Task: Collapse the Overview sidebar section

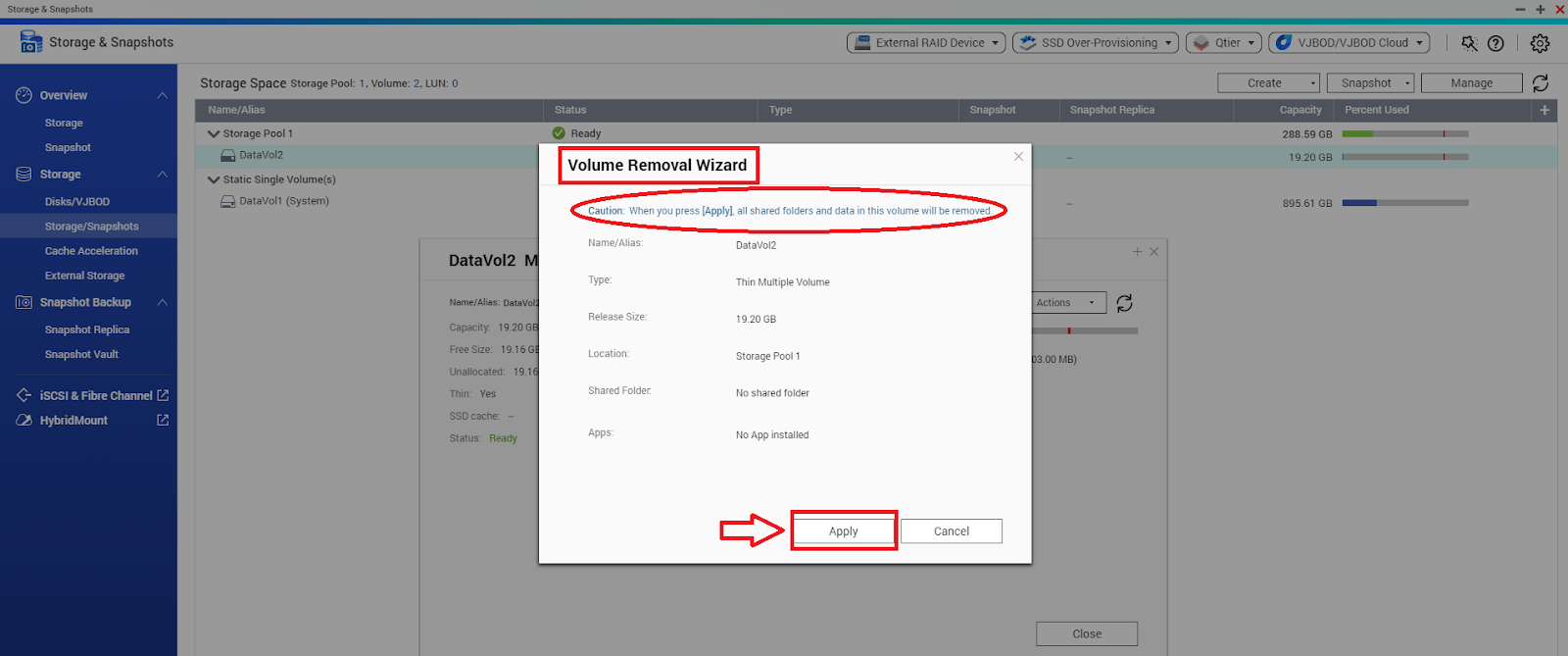Action: (163, 95)
